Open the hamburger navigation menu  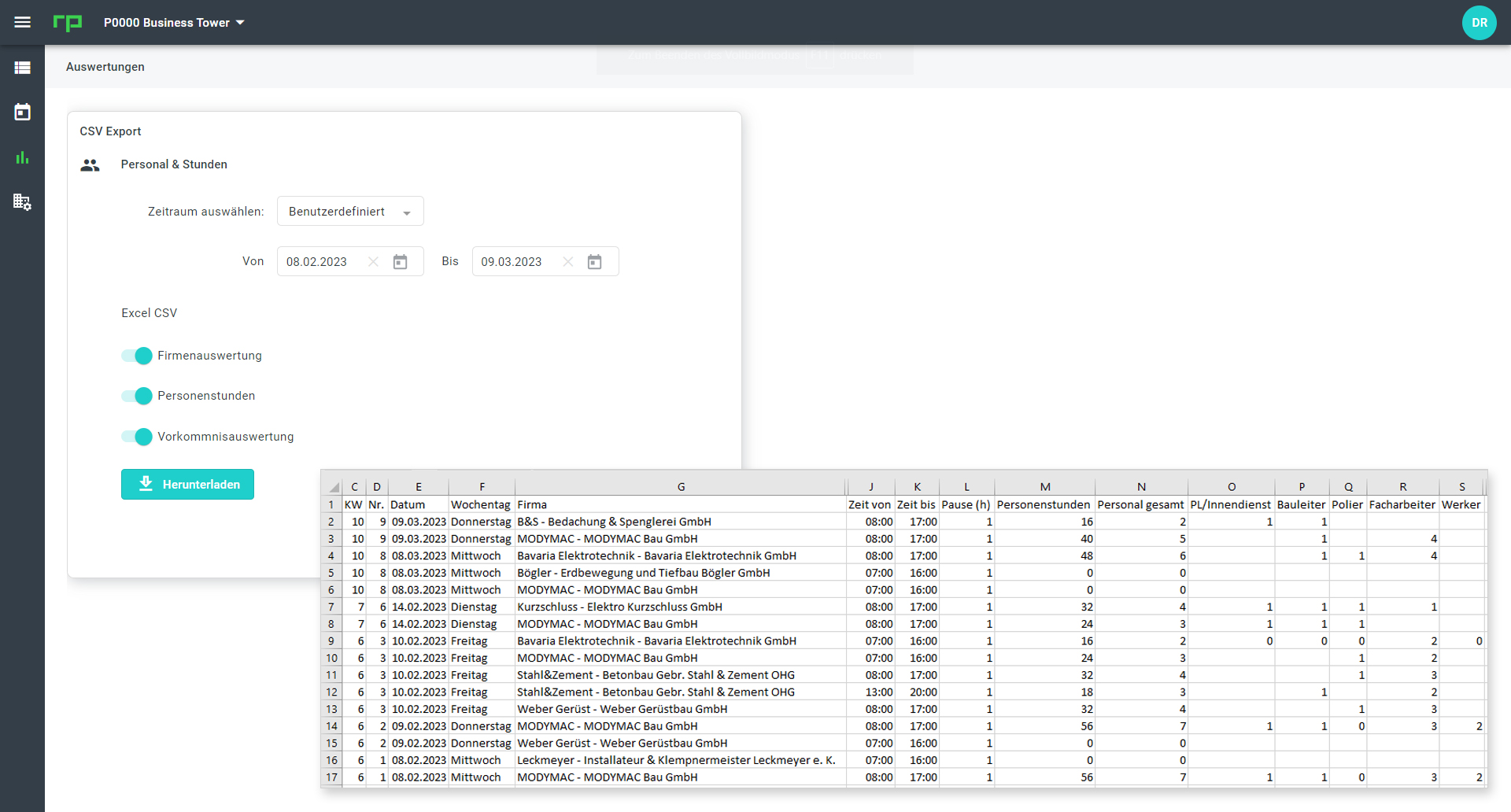pos(22,22)
